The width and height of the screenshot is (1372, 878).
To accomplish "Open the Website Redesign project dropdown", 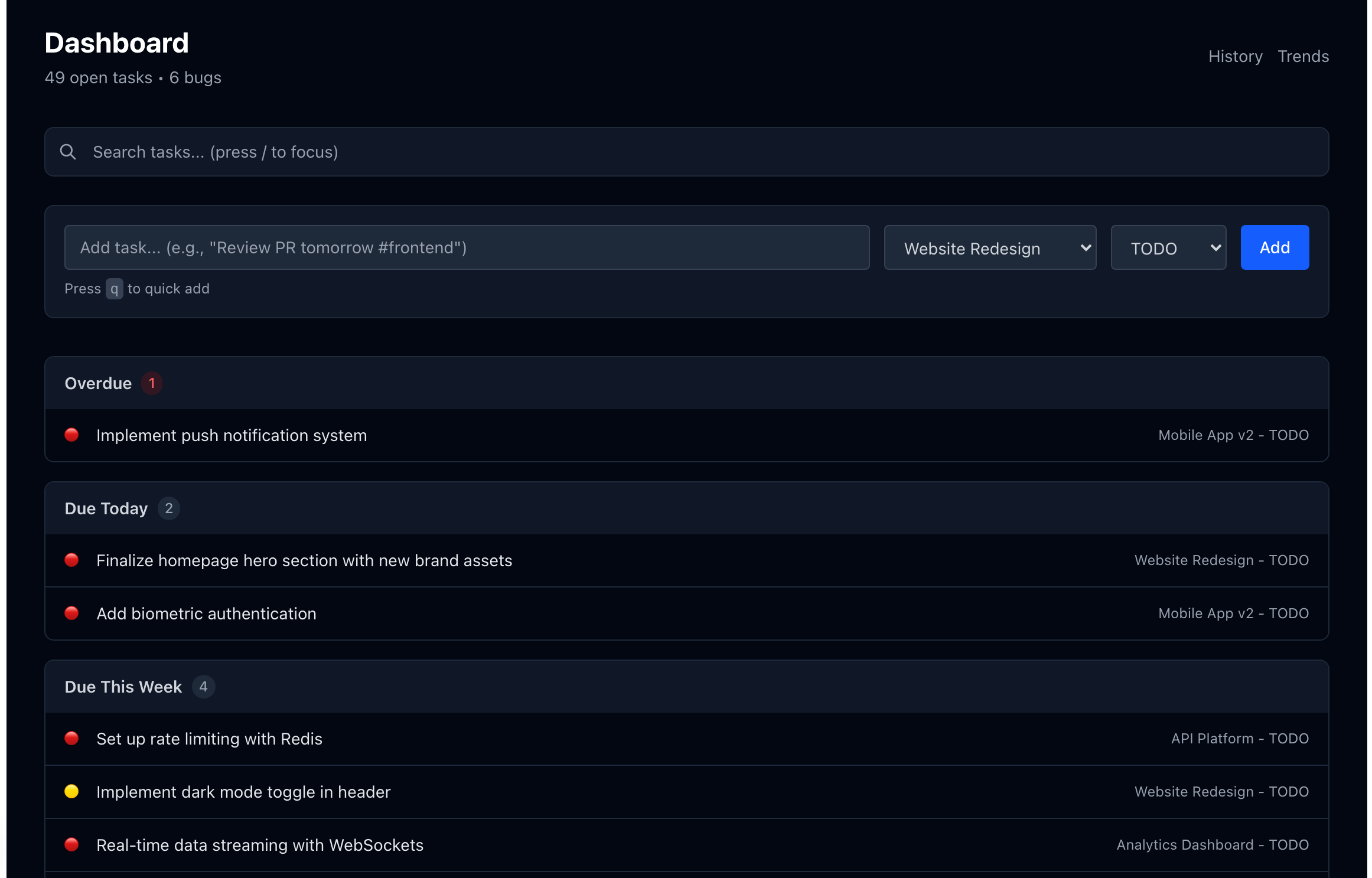I will coord(990,247).
